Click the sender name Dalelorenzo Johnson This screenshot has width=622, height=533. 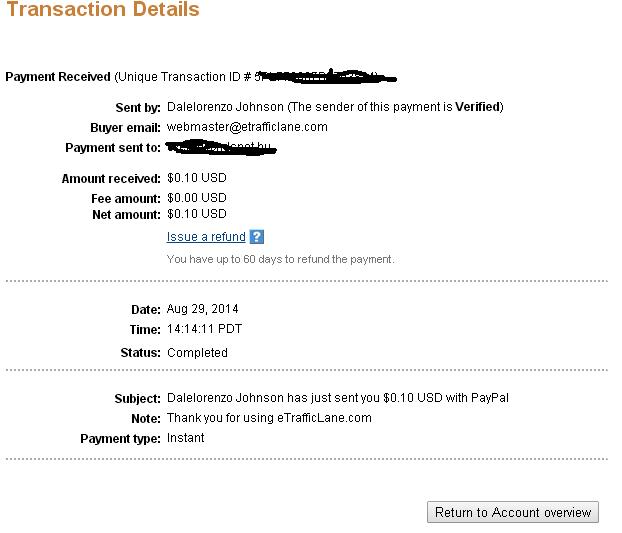tap(225, 107)
